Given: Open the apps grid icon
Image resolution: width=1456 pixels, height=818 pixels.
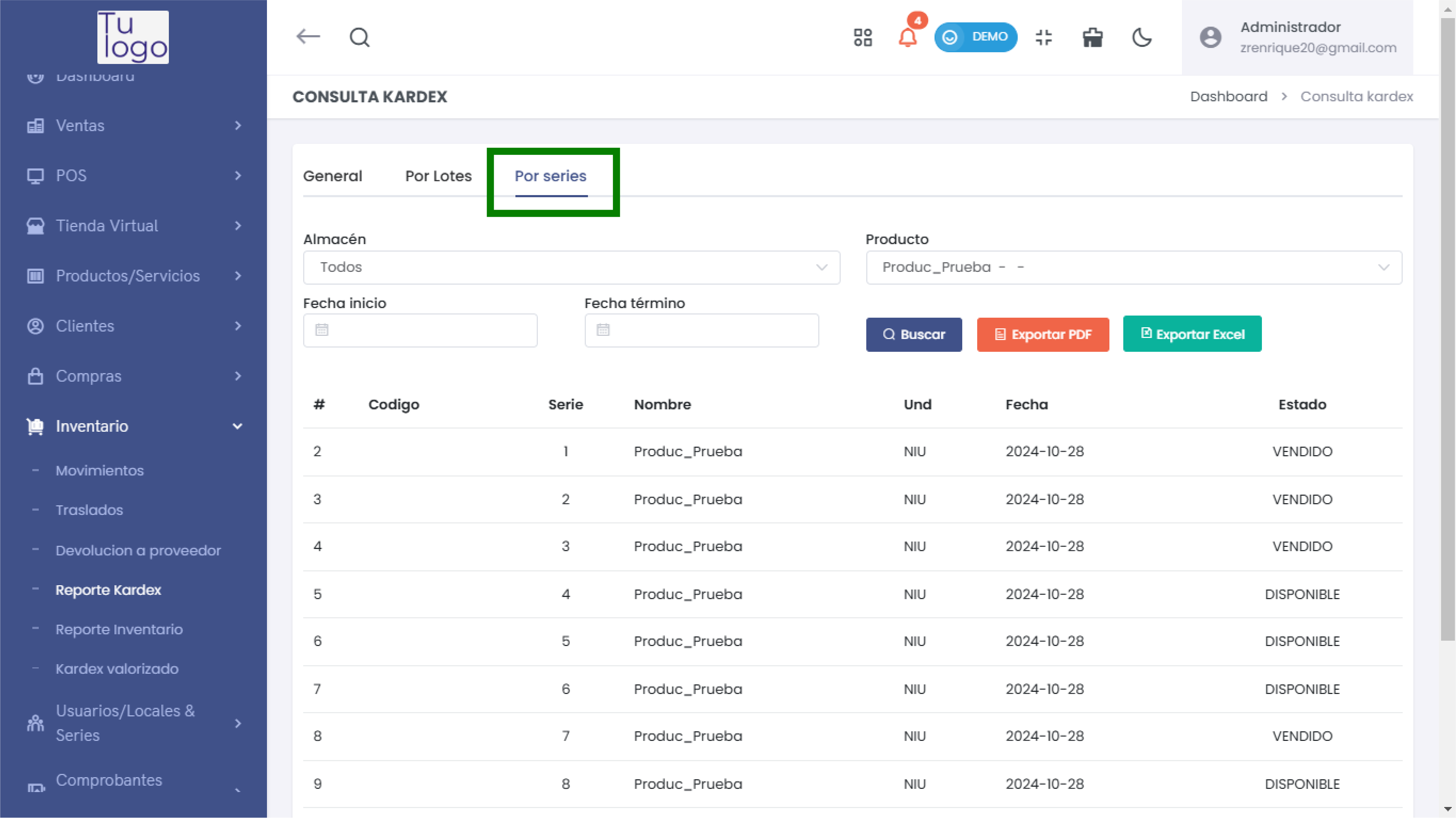Looking at the screenshot, I should pos(862,37).
